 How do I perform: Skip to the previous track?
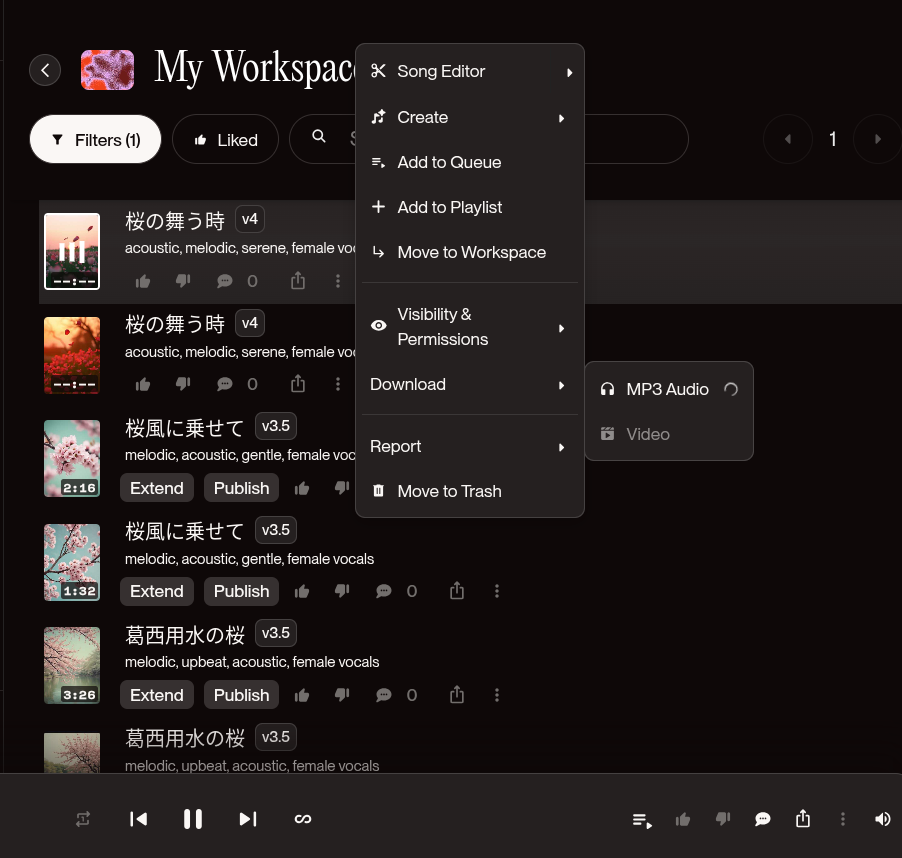(139, 819)
